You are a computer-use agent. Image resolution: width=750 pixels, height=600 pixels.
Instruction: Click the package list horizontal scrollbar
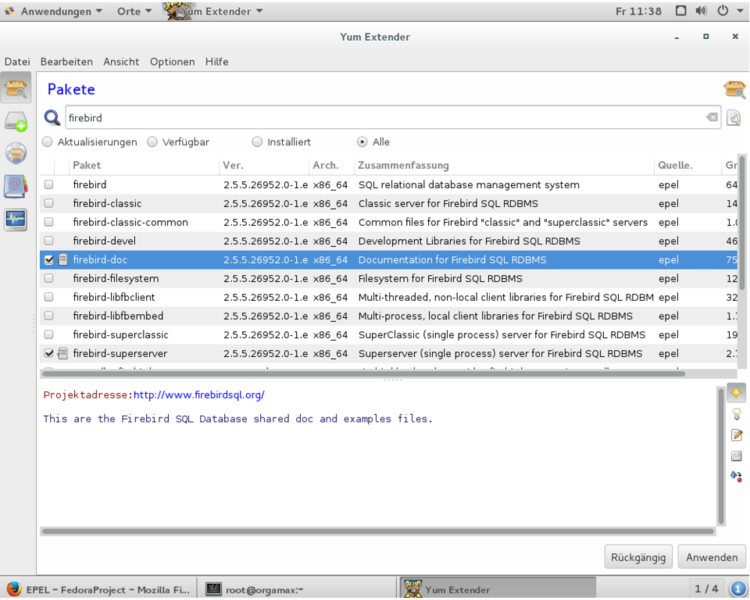pos(364,373)
